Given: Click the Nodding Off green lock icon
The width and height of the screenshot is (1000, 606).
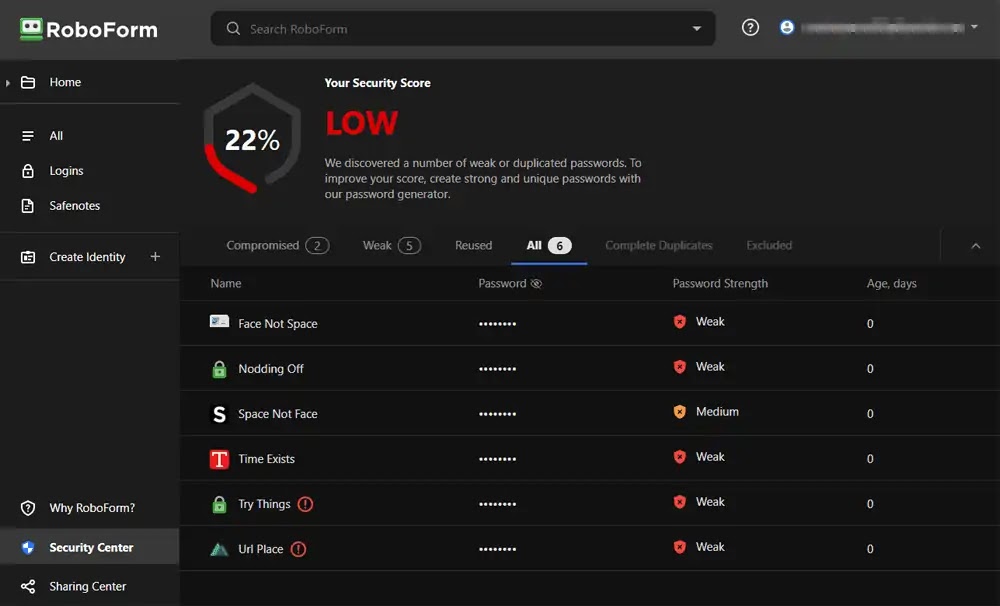Looking at the screenshot, I should coord(219,369).
